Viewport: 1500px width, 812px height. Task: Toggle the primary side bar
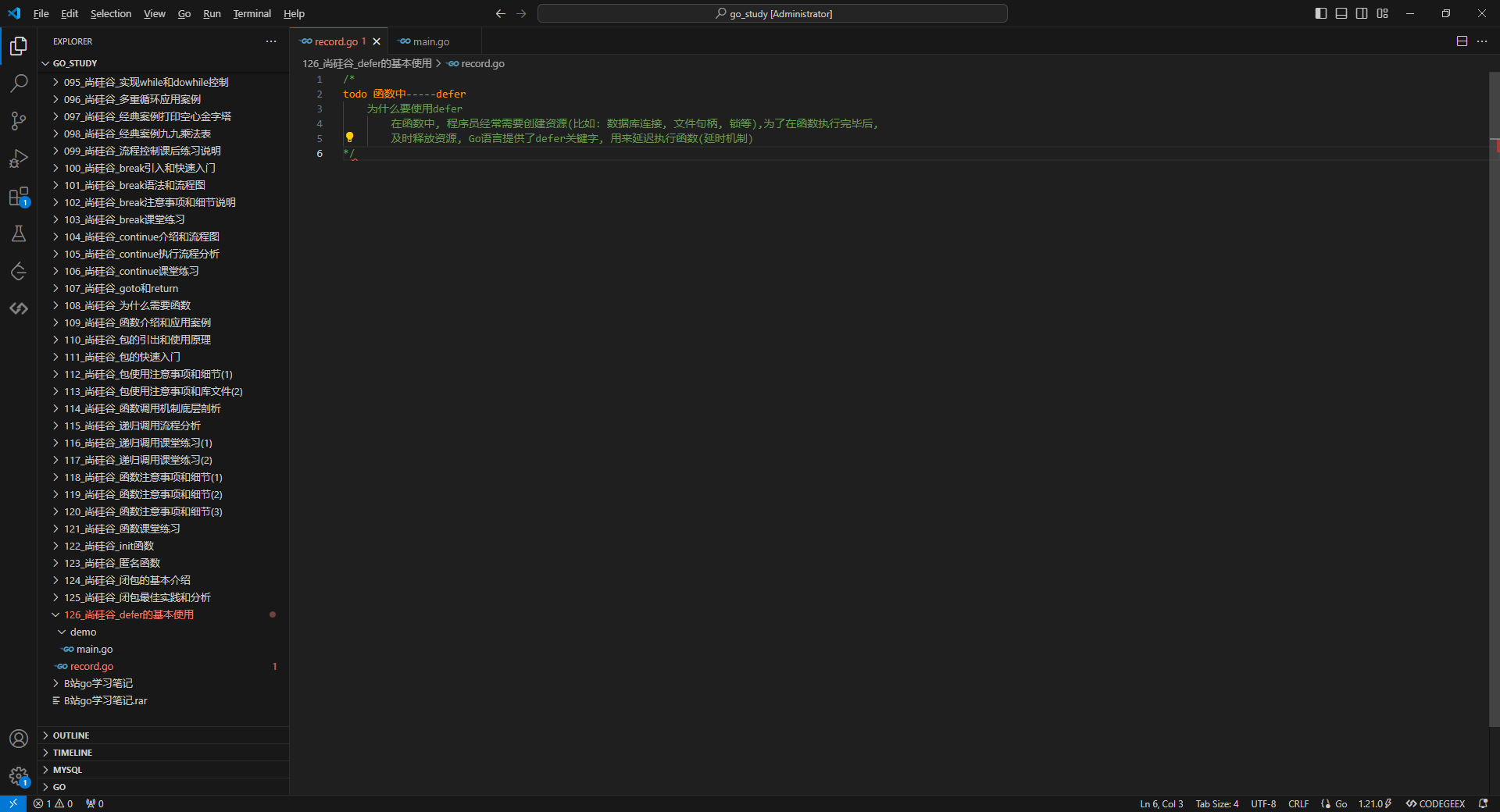tap(1321, 13)
